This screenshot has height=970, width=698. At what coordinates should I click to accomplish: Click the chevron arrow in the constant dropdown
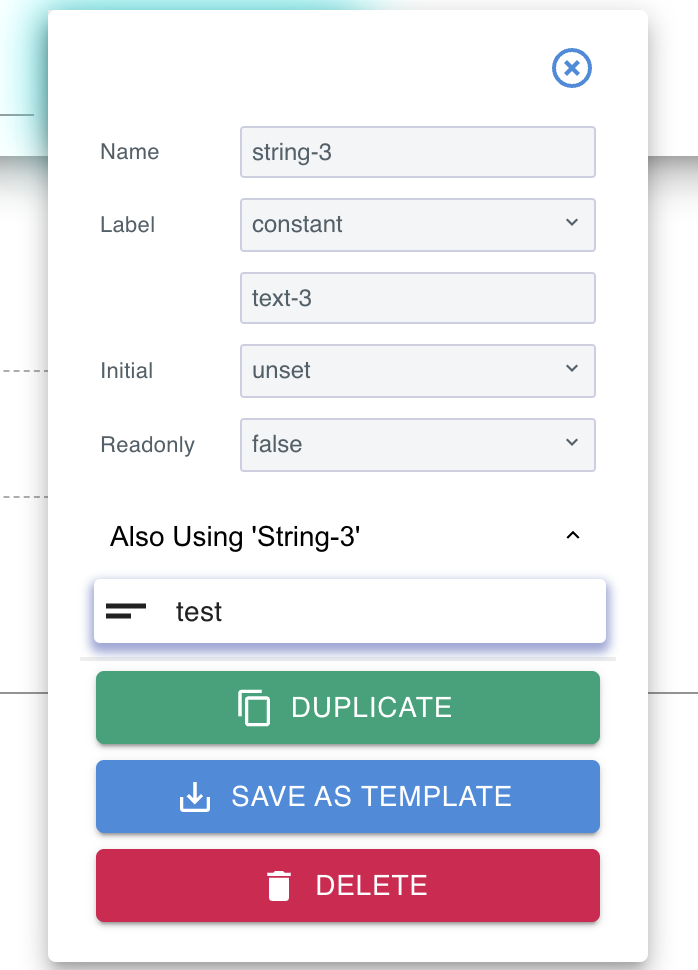point(572,223)
